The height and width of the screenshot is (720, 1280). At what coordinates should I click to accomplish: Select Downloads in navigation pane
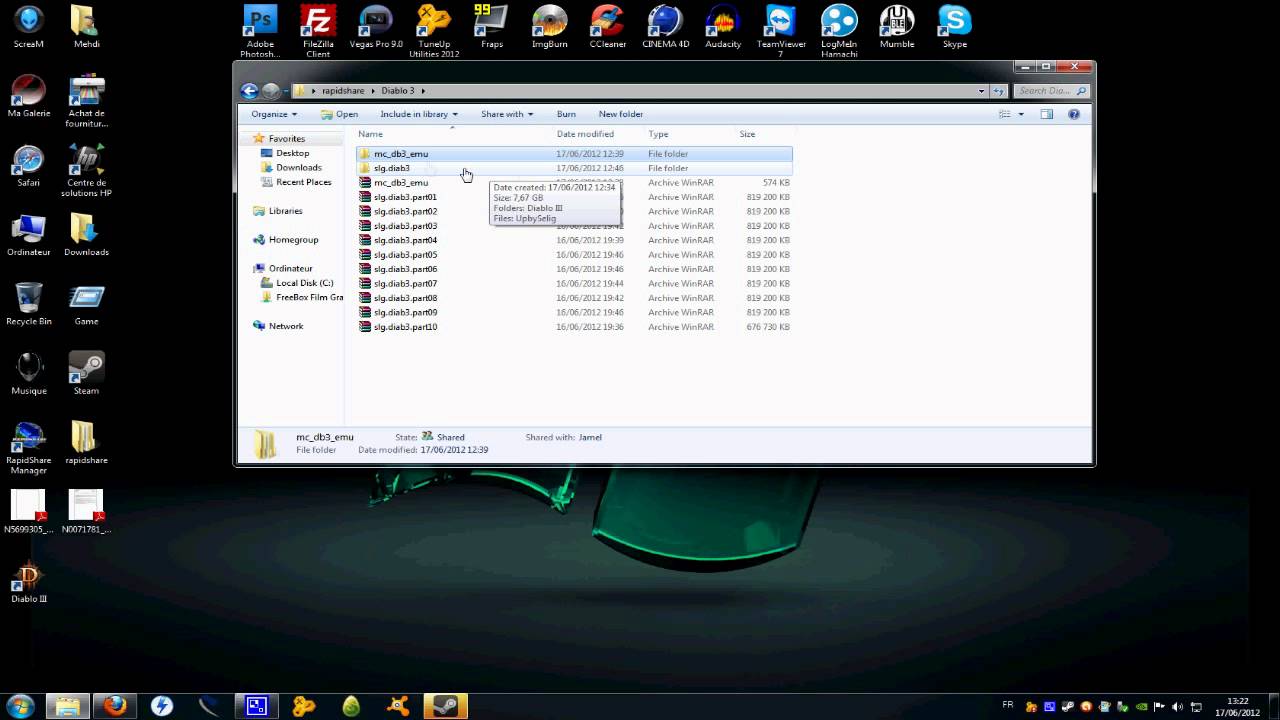(x=299, y=168)
